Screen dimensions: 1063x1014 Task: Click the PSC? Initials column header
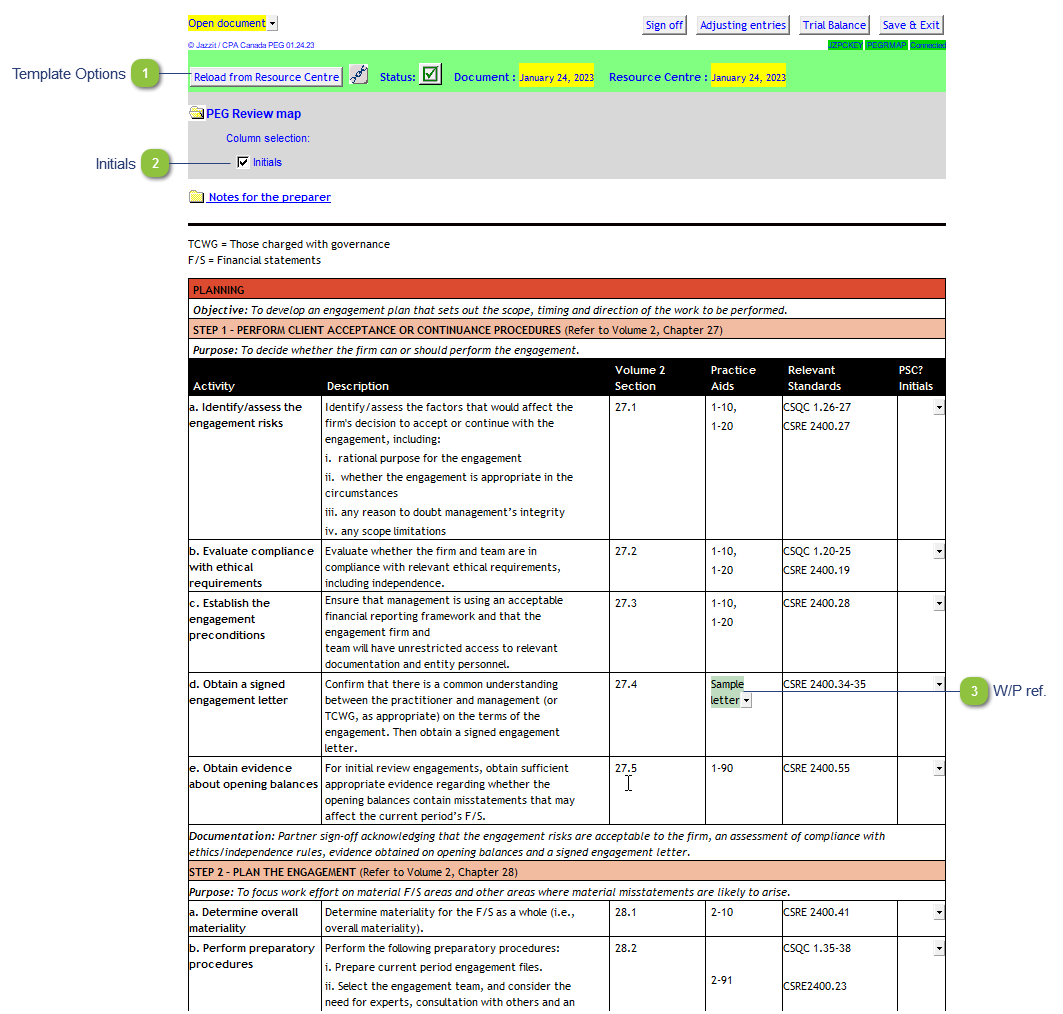click(916, 378)
